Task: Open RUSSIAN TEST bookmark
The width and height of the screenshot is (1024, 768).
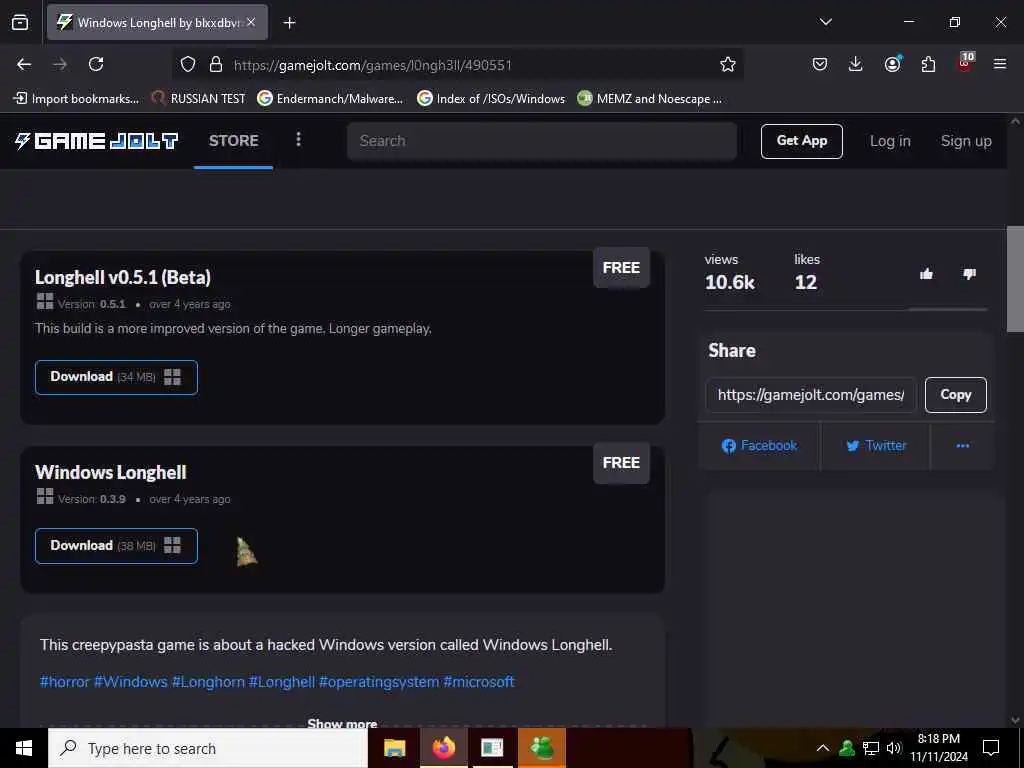Action: (x=199, y=99)
